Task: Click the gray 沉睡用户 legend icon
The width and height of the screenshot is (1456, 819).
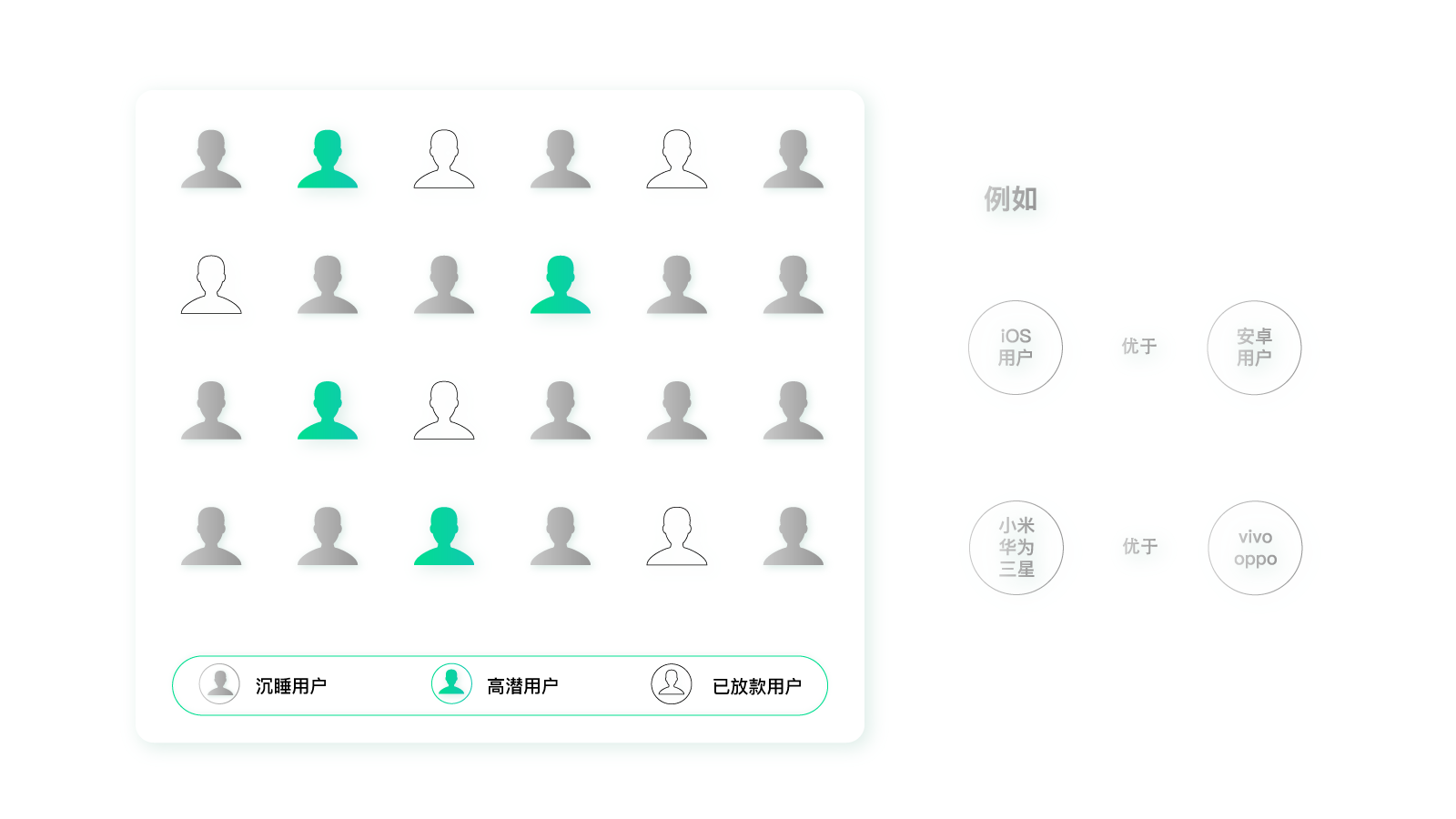Action: click(219, 684)
